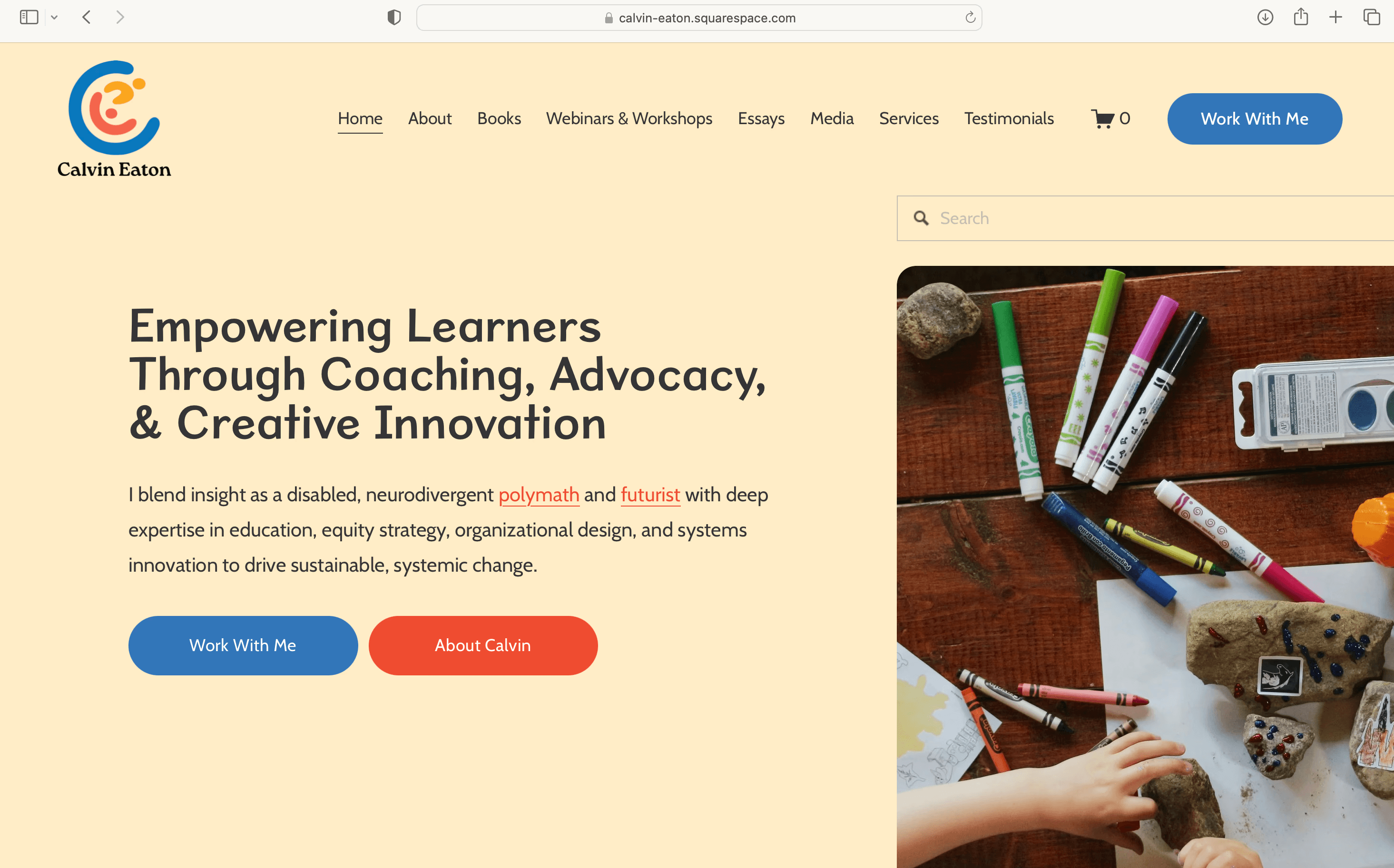Click the Calvin Eaton logo

[x=114, y=119]
